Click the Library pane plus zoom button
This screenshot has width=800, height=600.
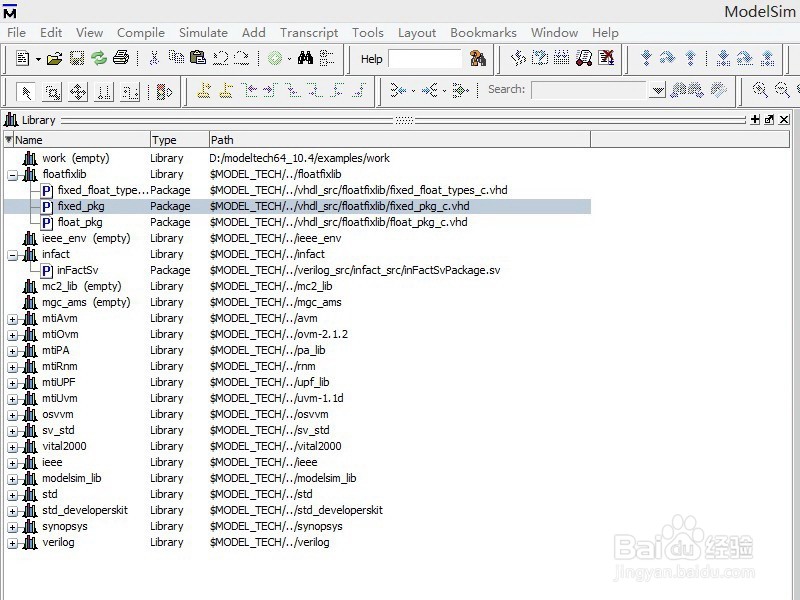755,119
